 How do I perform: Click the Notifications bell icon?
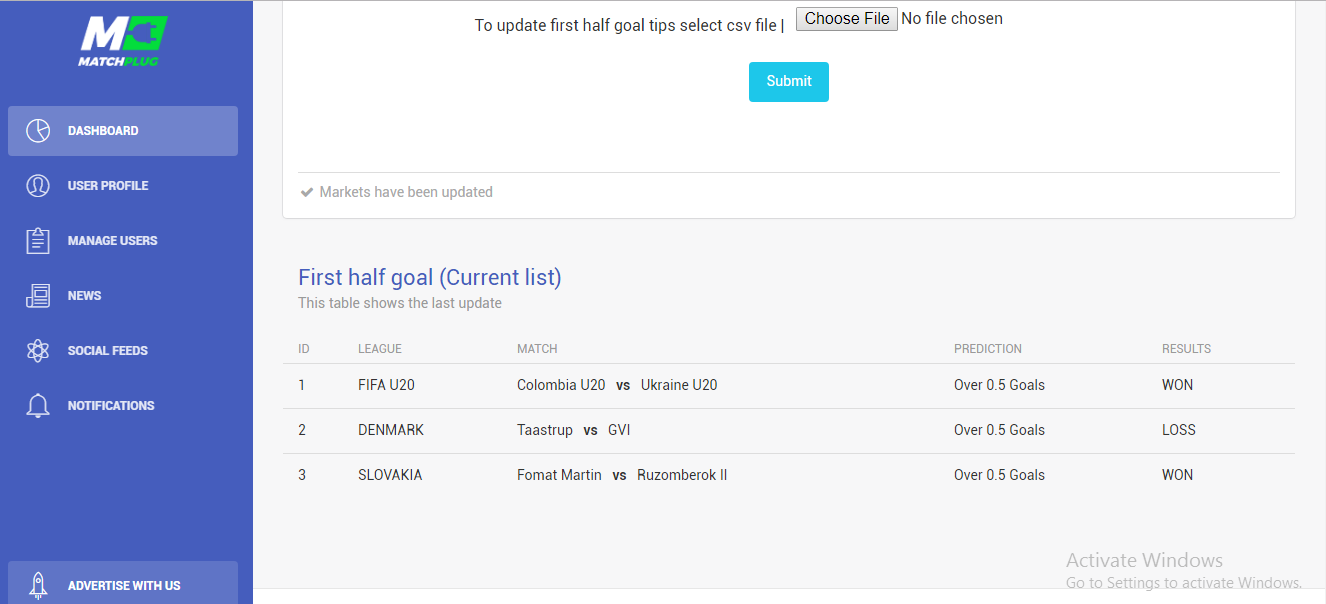coord(38,406)
